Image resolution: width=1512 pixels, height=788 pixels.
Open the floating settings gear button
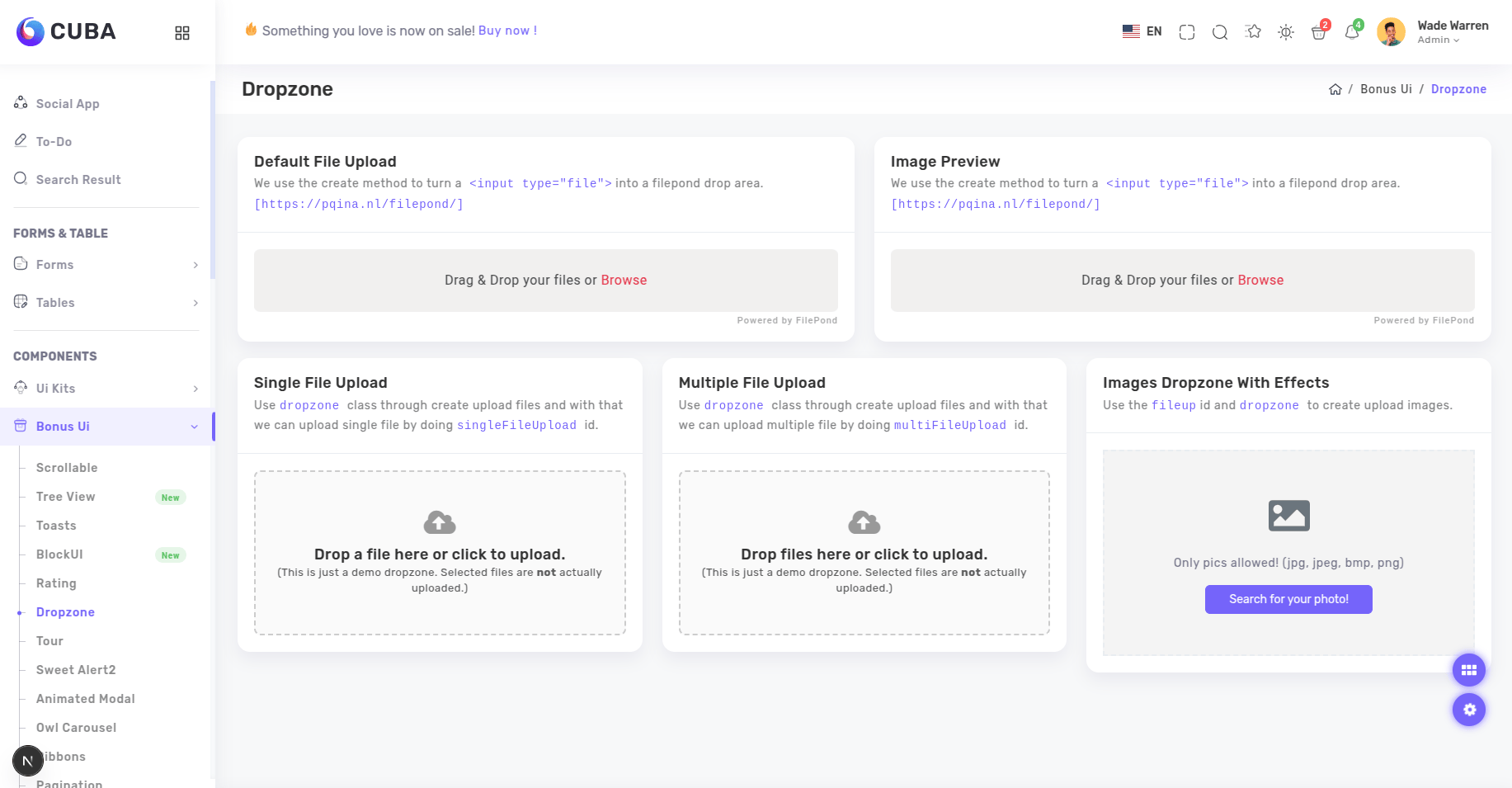point(1469,710)
